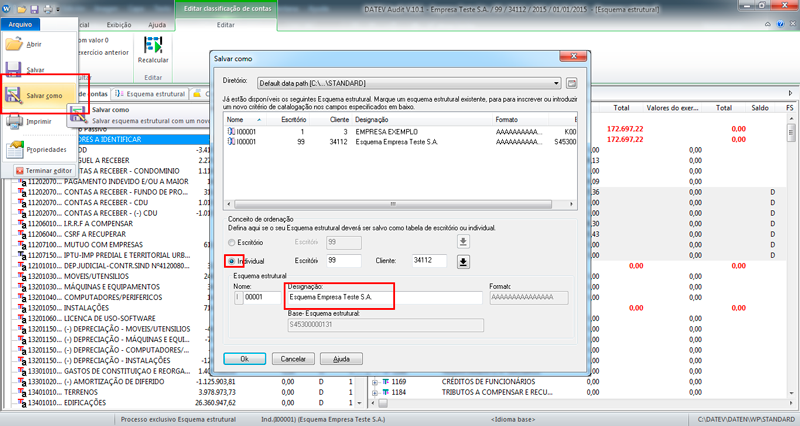800x426 pixels.
Task: Sort list by Cliente column header
Action: click(331, 119)
